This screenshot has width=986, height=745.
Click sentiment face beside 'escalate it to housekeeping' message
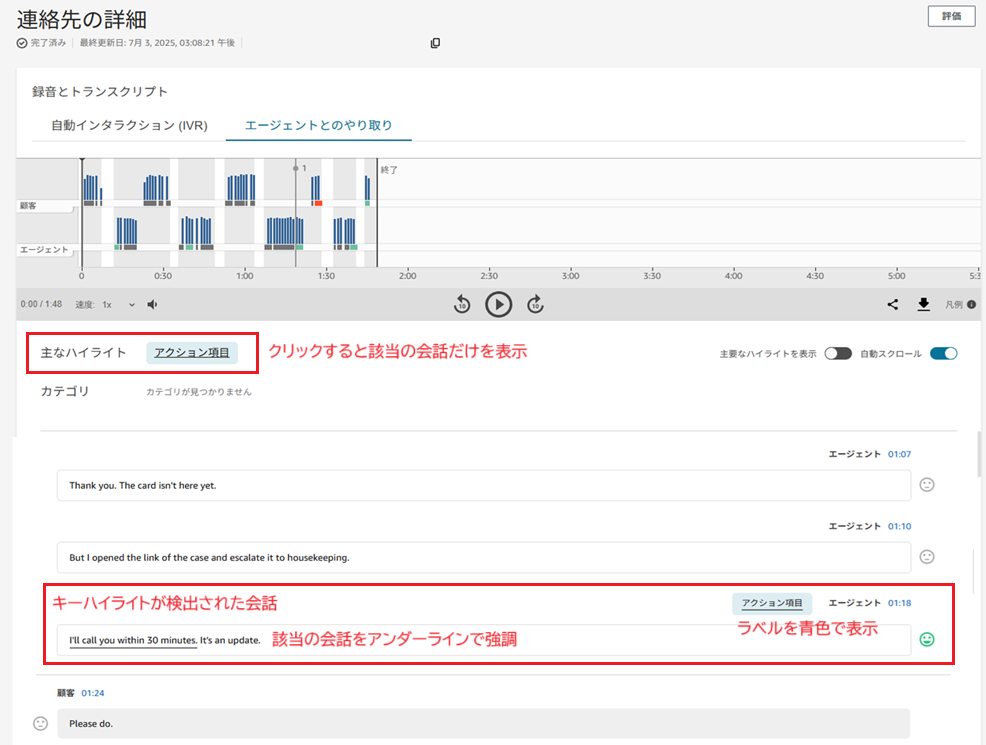(x=927, y=557)
